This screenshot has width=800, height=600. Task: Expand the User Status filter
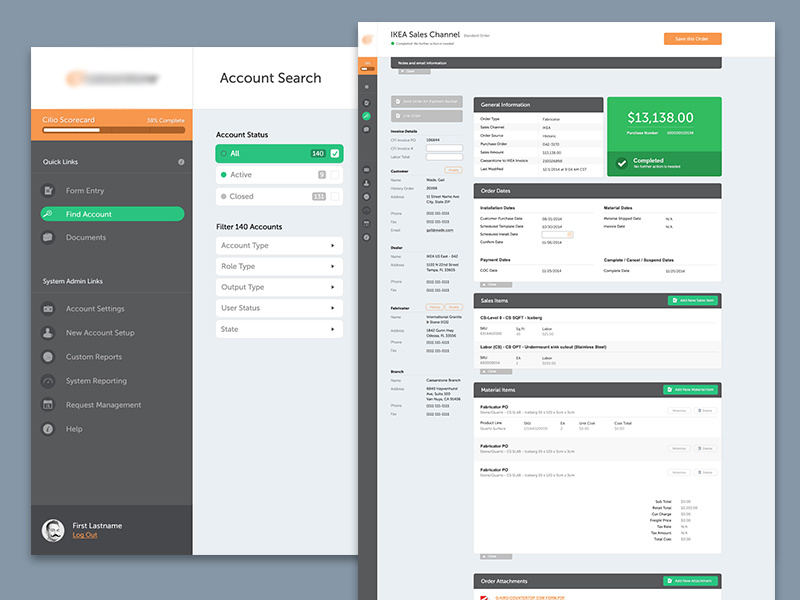[279, 308]
